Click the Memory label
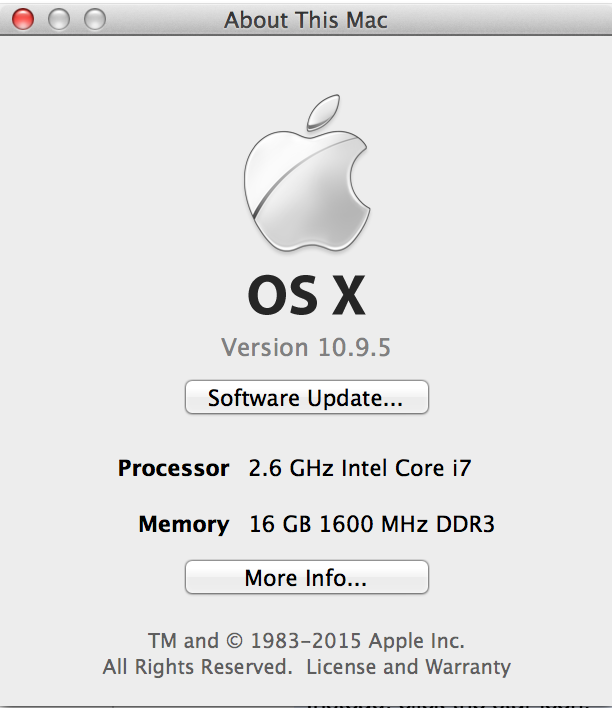Screen dimensions: 612x708 [x=183, y=524]
